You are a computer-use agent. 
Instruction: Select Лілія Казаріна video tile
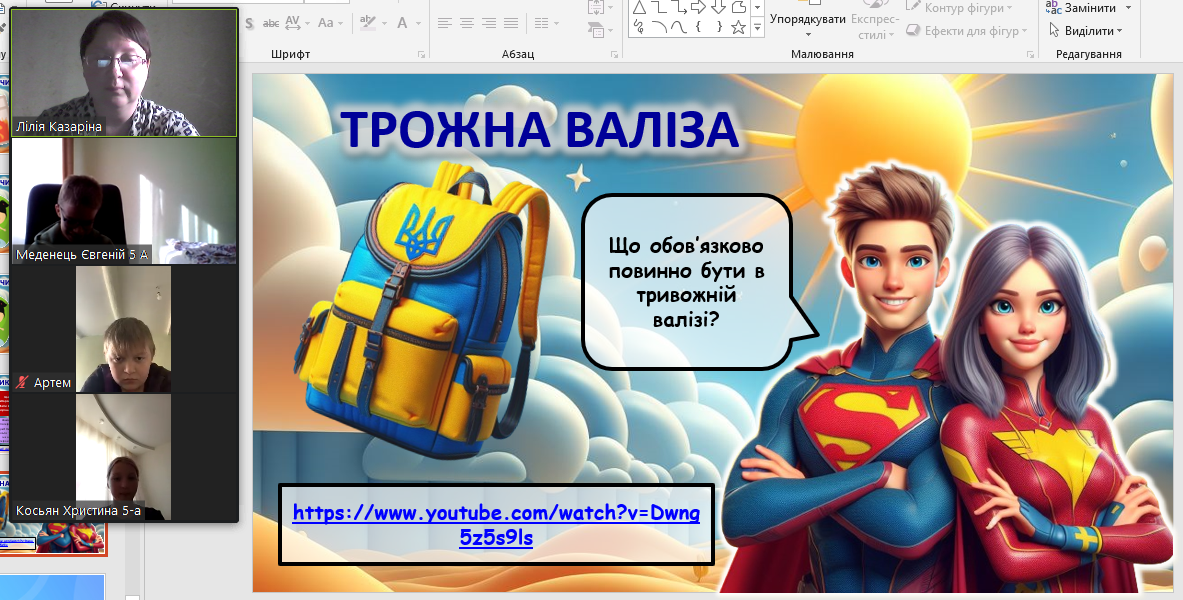124,72
